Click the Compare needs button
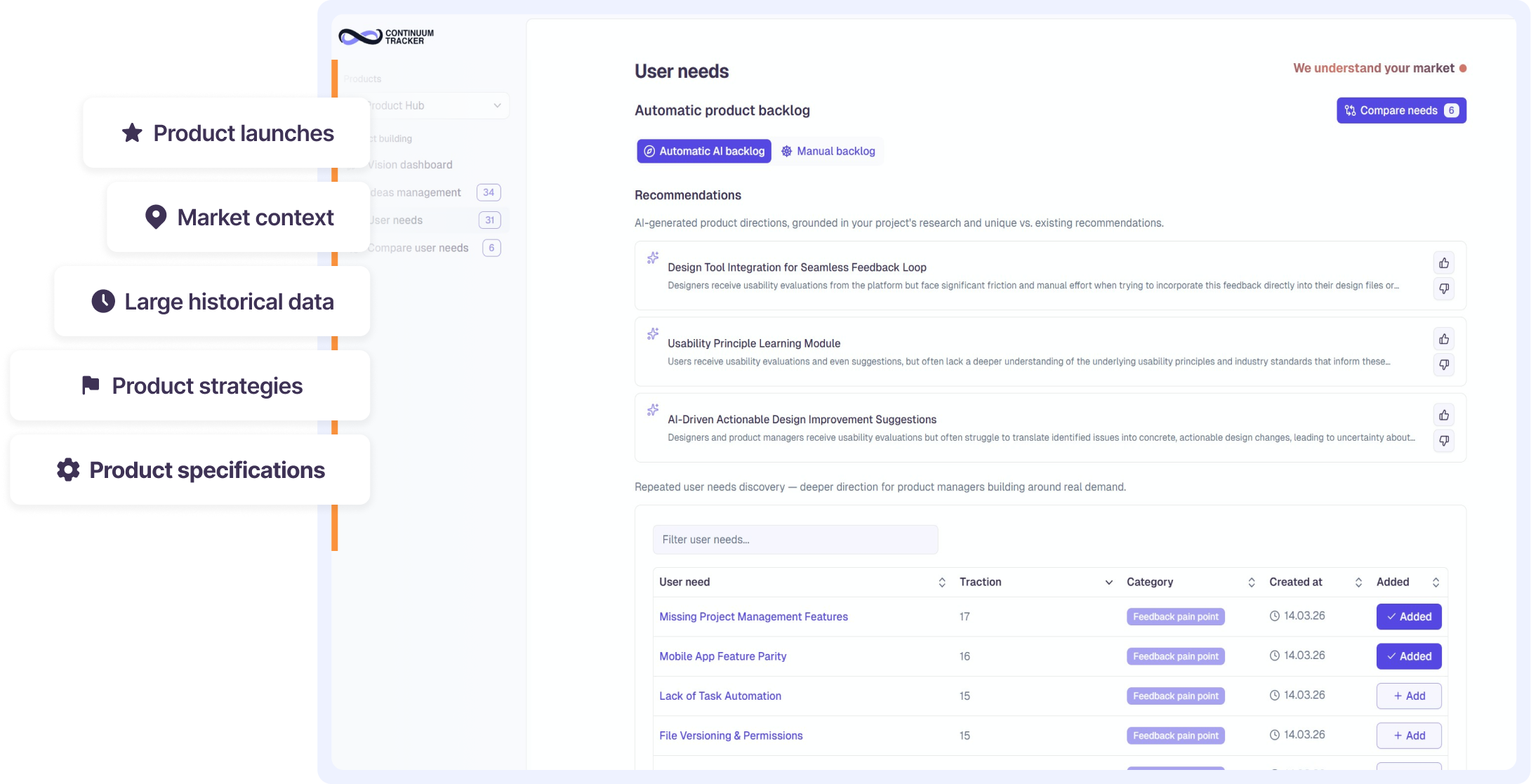 click(x=1401, y=110)
